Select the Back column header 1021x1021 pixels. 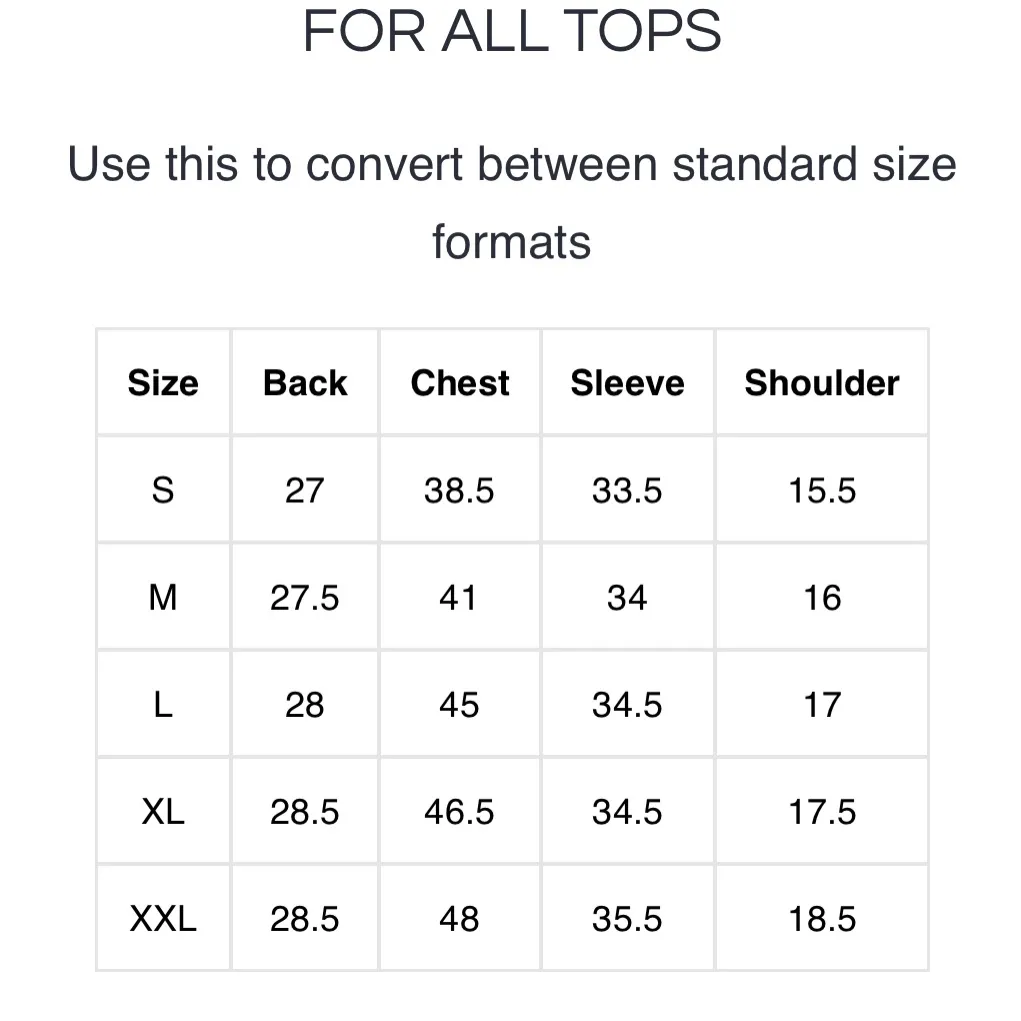pyautogui.click(x=305, y=383)
